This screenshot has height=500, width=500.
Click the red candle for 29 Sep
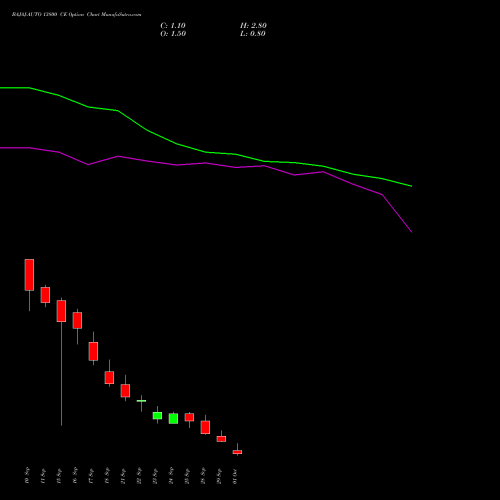pos(221,439)
